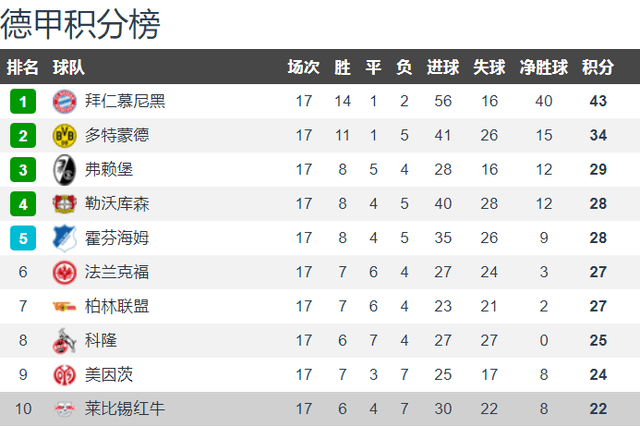The image size is (640, 427).
Task: Click the 进球 column header
Action: point(443,67)
